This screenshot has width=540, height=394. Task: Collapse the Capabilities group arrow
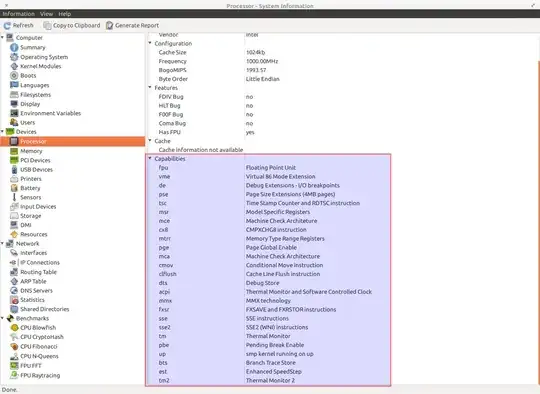click(x=150, y=158)
